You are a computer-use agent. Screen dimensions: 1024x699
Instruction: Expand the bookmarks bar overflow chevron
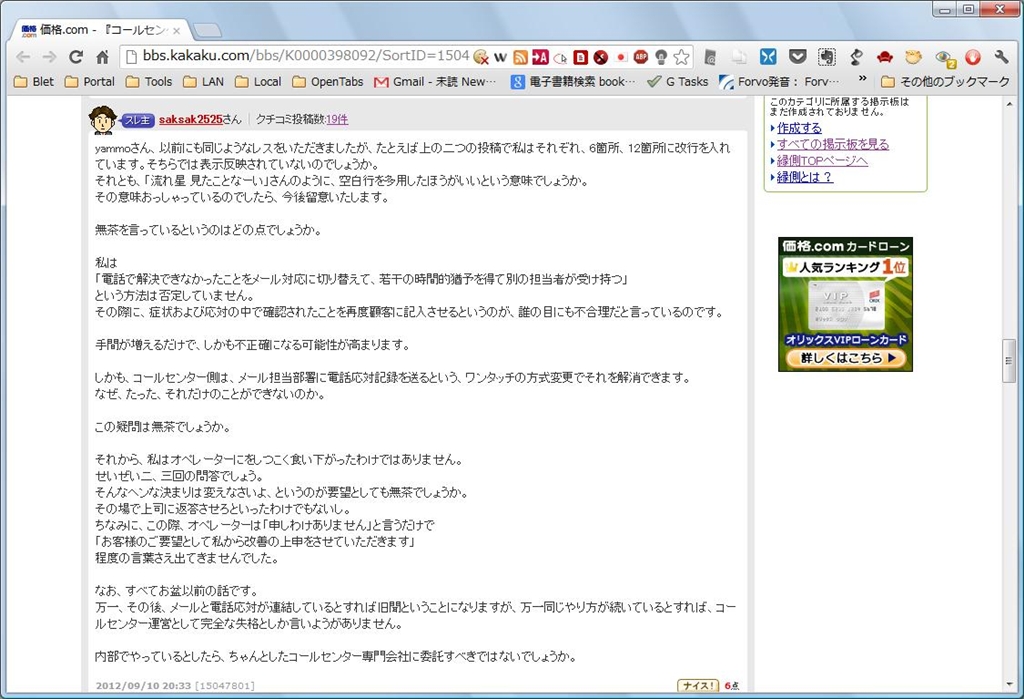tap(862, 81)
